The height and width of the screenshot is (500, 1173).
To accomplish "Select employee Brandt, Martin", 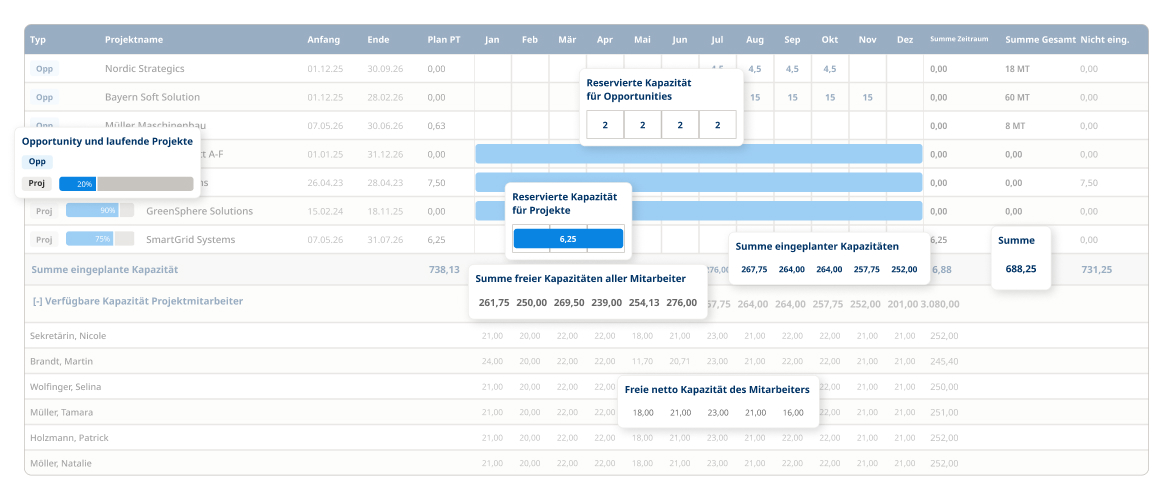I will coord(61,362).
